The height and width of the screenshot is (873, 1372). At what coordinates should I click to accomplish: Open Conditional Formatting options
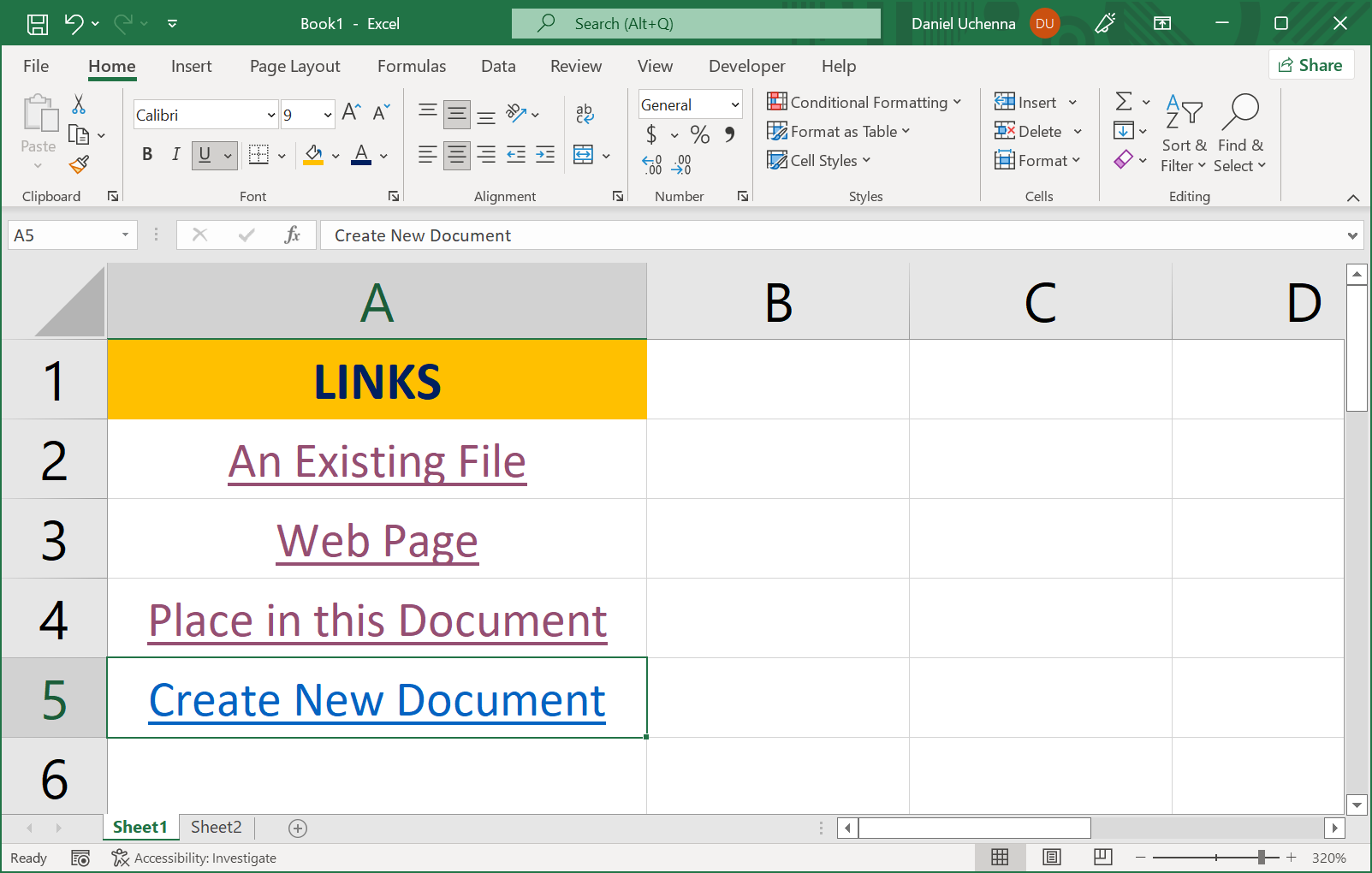pyautogui.click(x=864, y=102)
